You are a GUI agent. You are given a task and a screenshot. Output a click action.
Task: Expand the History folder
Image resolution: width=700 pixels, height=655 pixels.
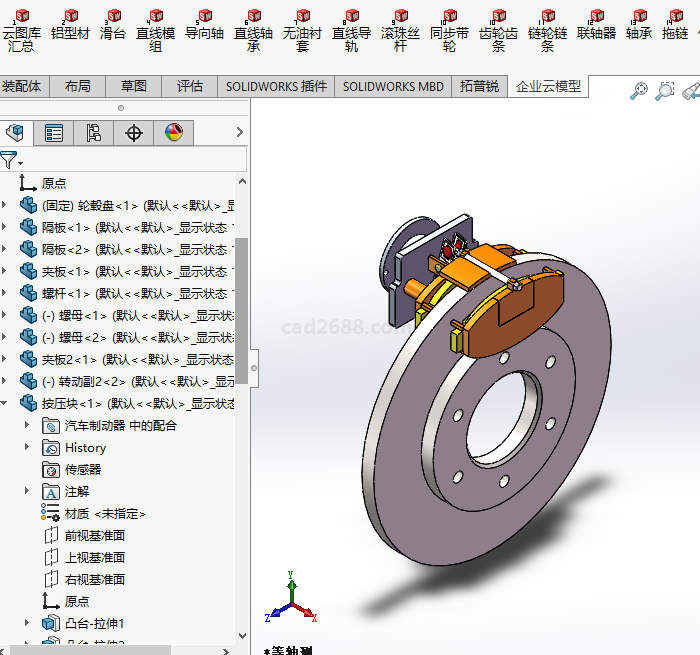coord(27,448)
